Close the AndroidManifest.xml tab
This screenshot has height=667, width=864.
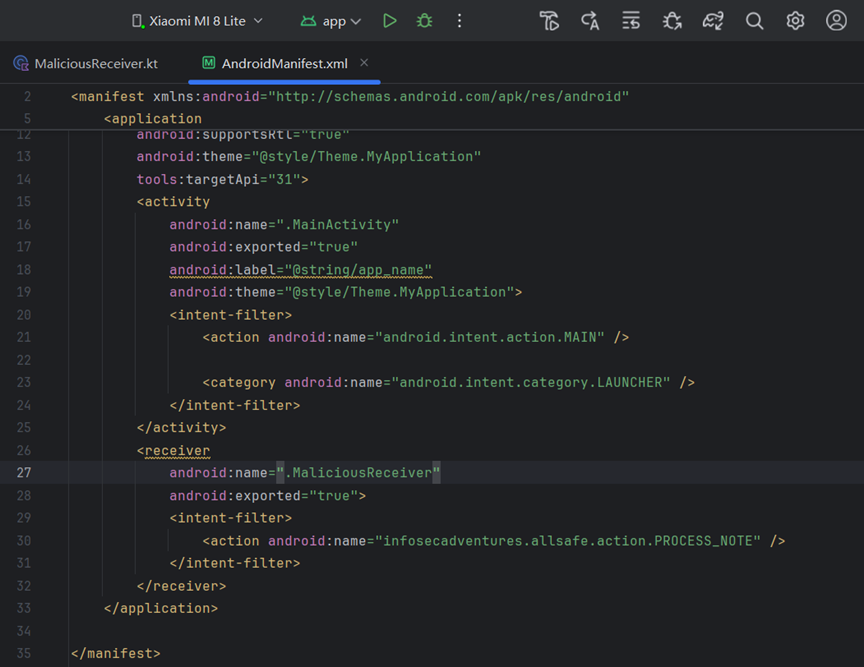364,63
